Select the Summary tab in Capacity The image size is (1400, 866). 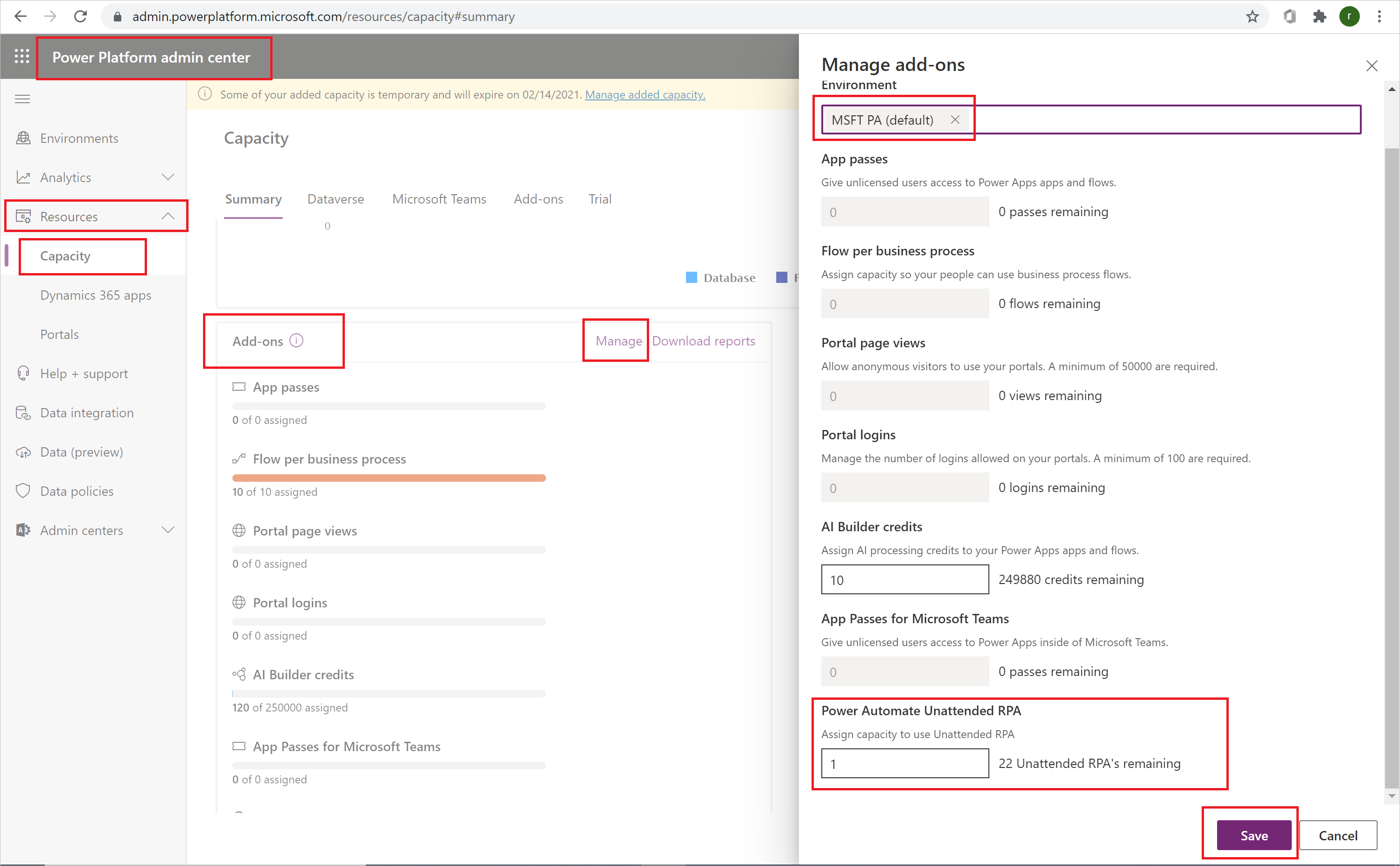coord(252,199)
